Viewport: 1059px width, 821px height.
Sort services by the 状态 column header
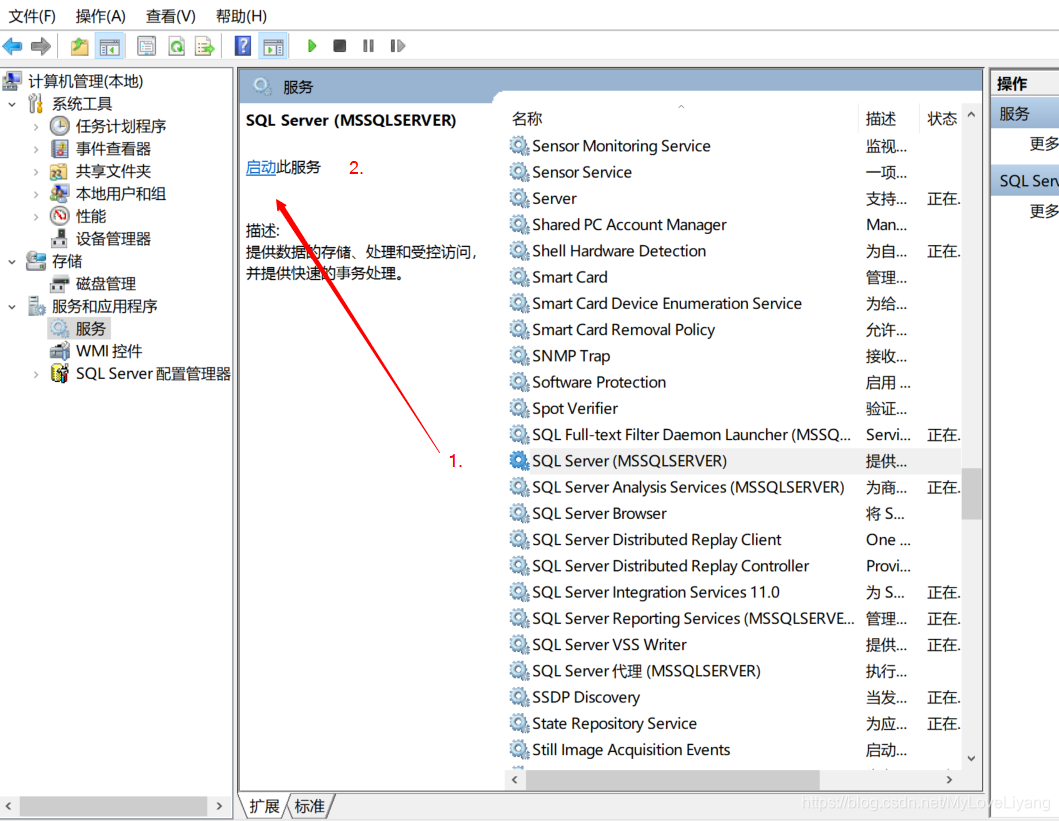pyautogui.click(x=941, y=119)
